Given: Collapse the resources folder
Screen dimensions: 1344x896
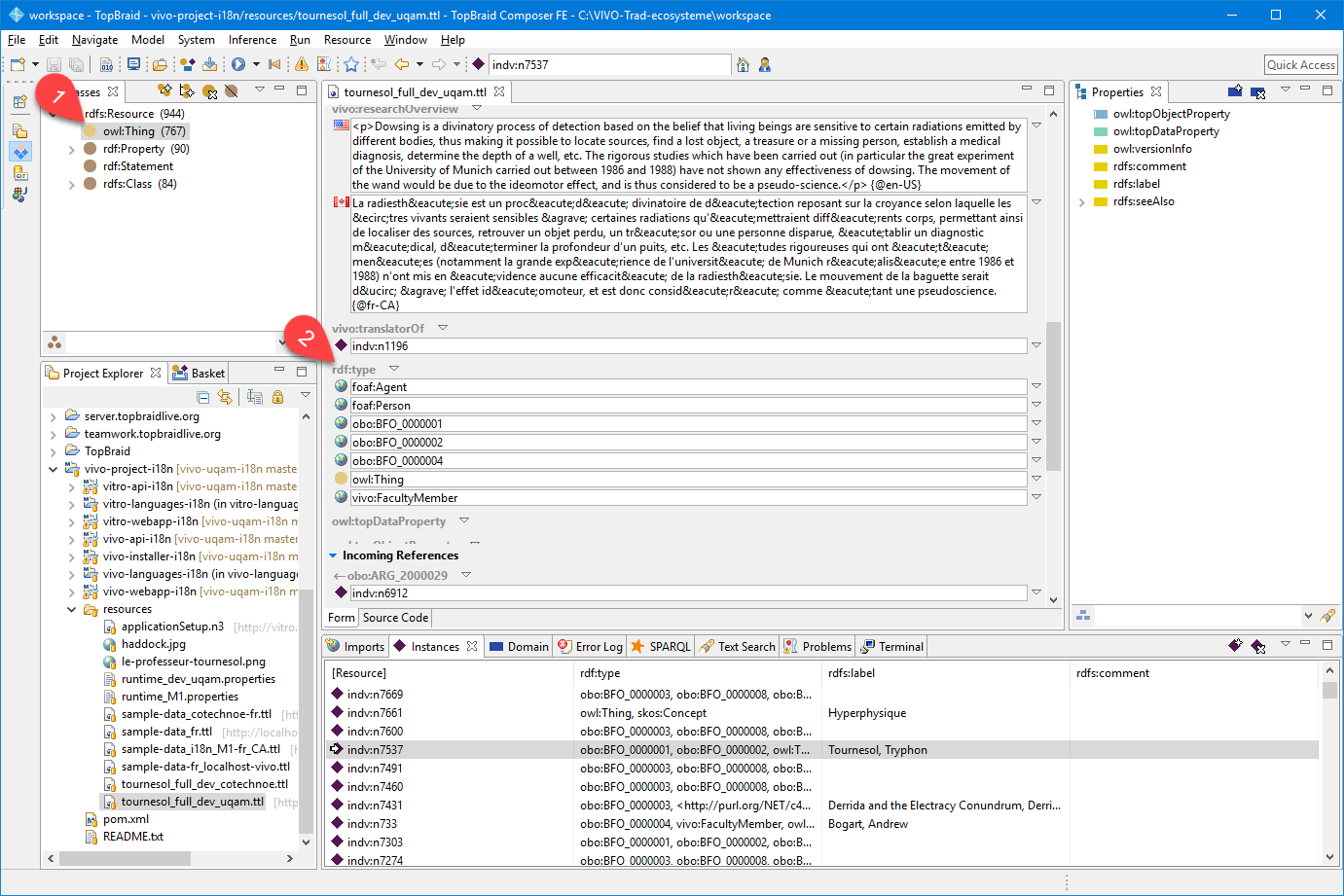Looking at the screenshot, I should (72, 610).
